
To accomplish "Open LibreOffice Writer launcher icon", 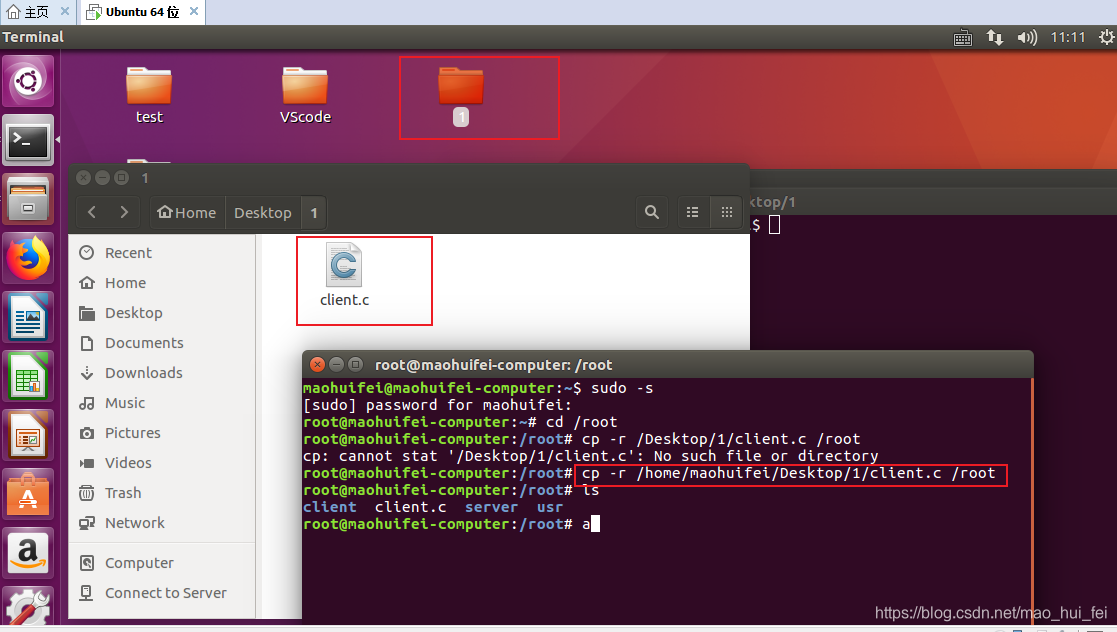I will pos(28,317).
